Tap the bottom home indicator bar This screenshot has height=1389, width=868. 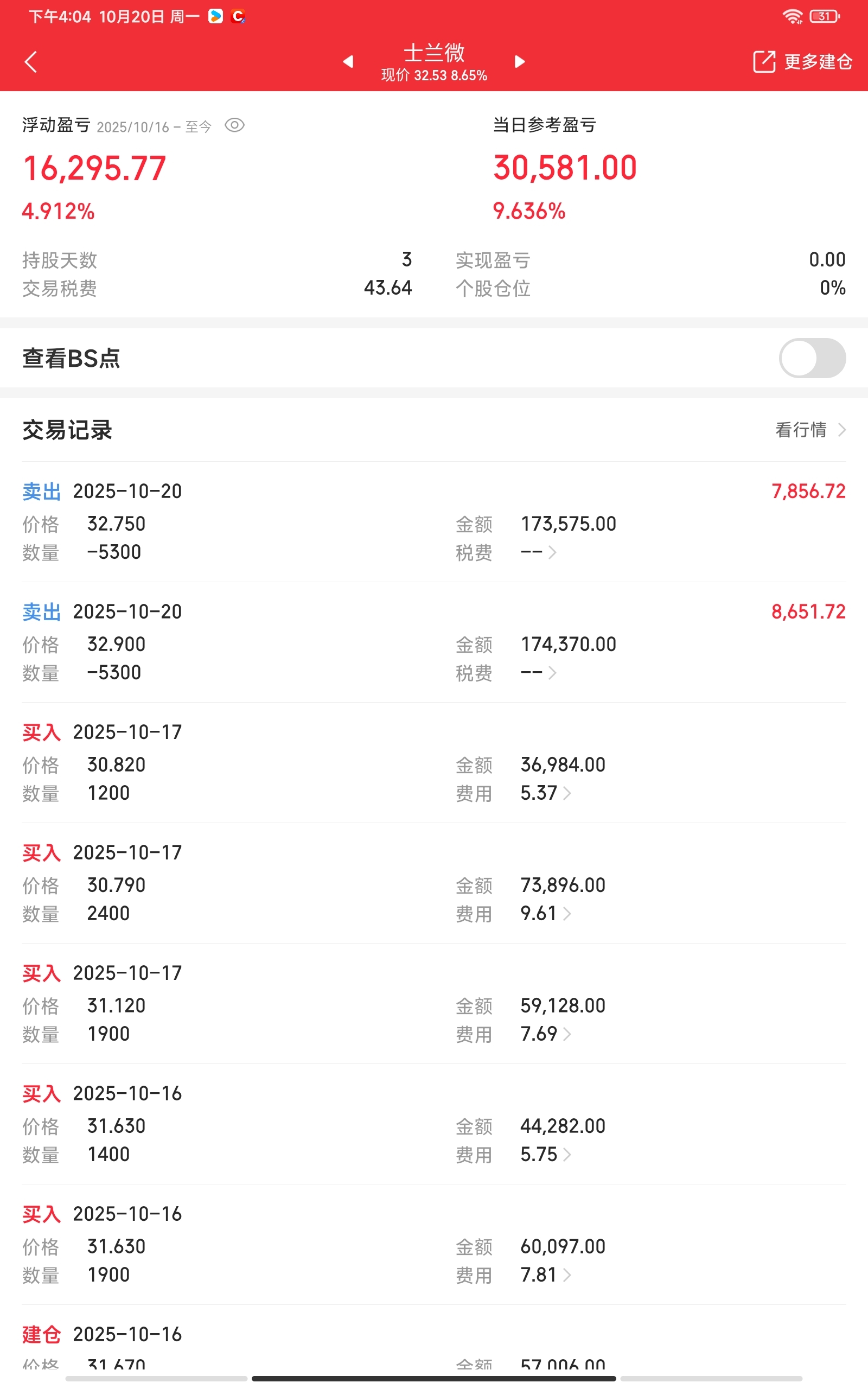(x=434, y=1379)
